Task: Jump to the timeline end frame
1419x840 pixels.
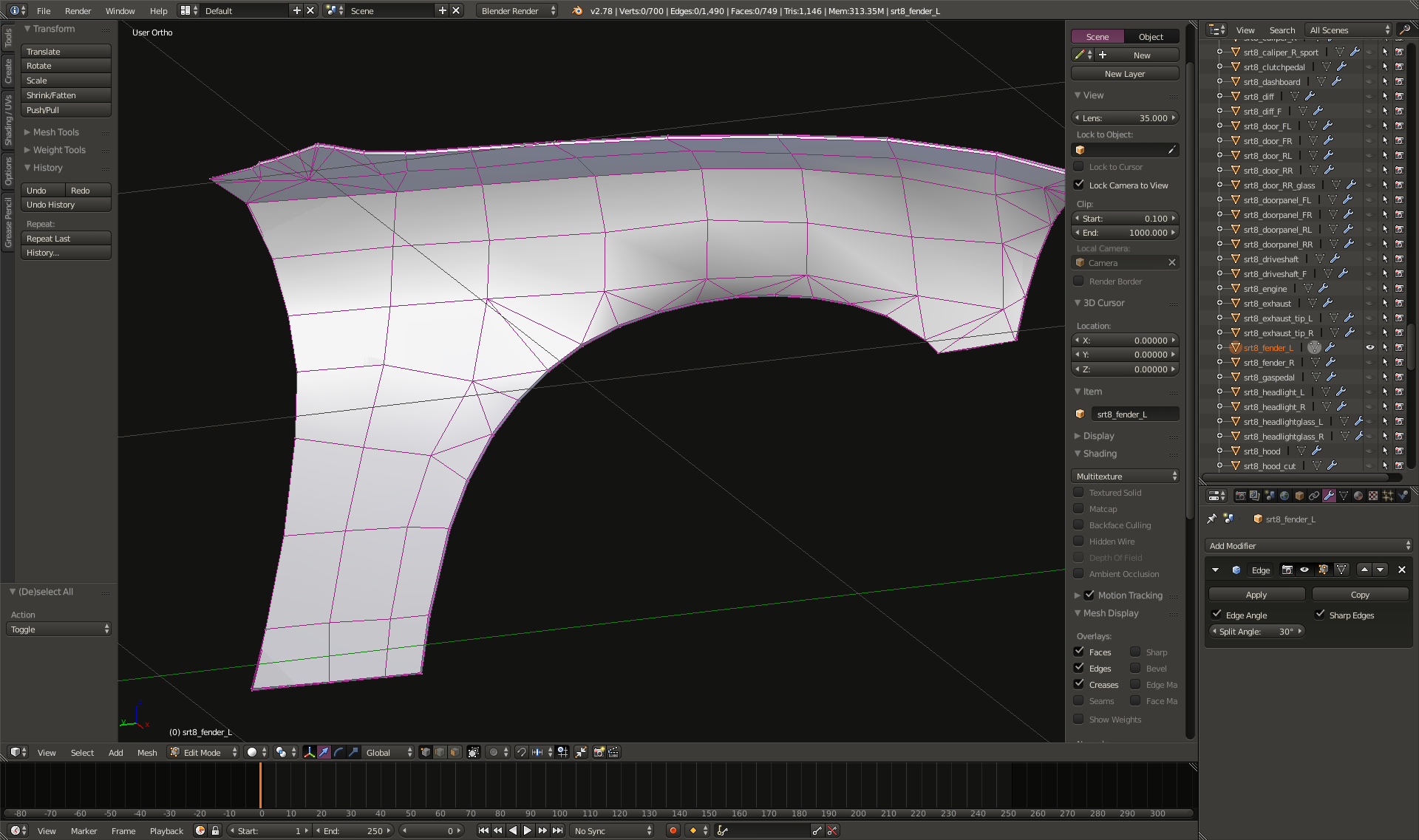Action: 557,830
